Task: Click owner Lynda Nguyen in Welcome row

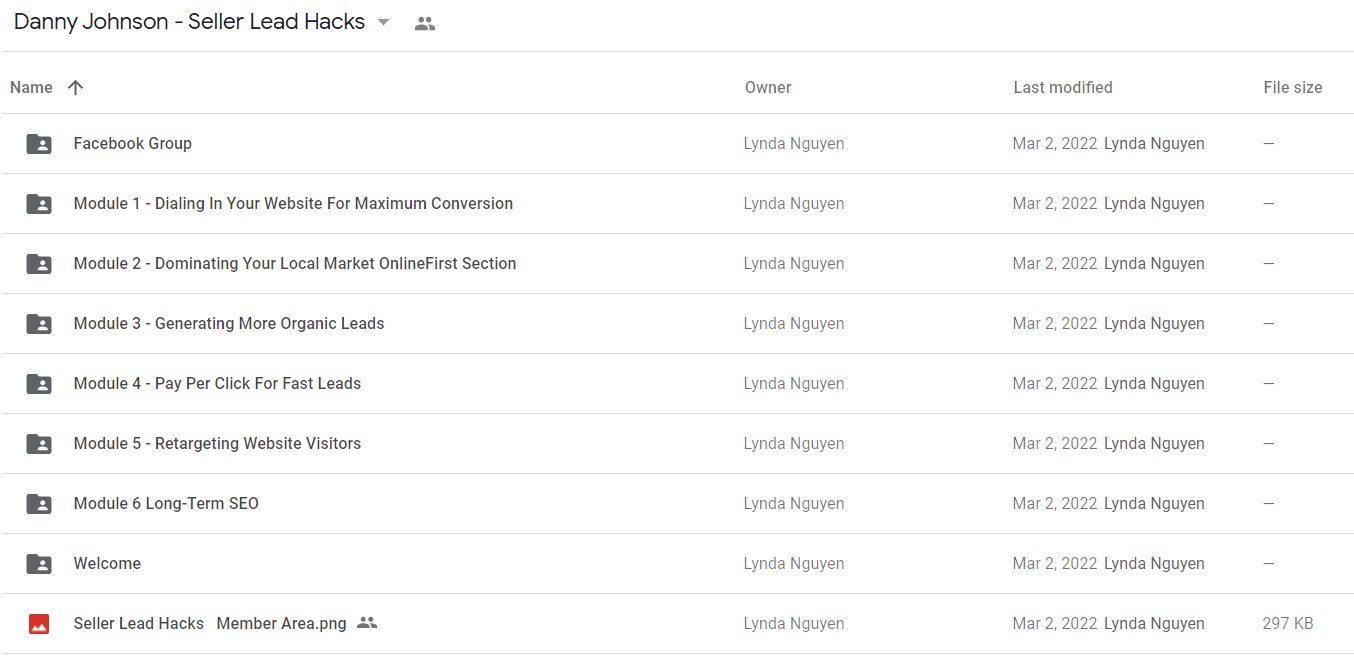Action: [x=794, y=563]
